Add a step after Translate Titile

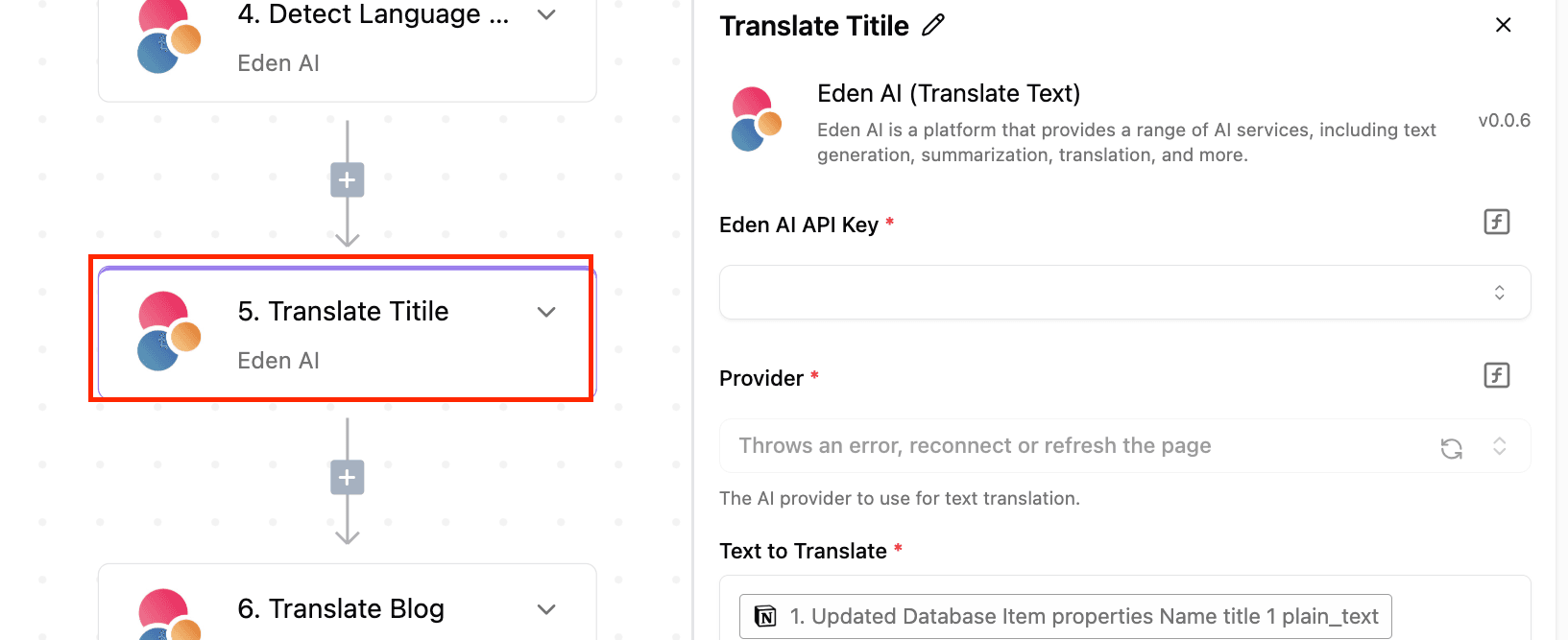(347, 478)
